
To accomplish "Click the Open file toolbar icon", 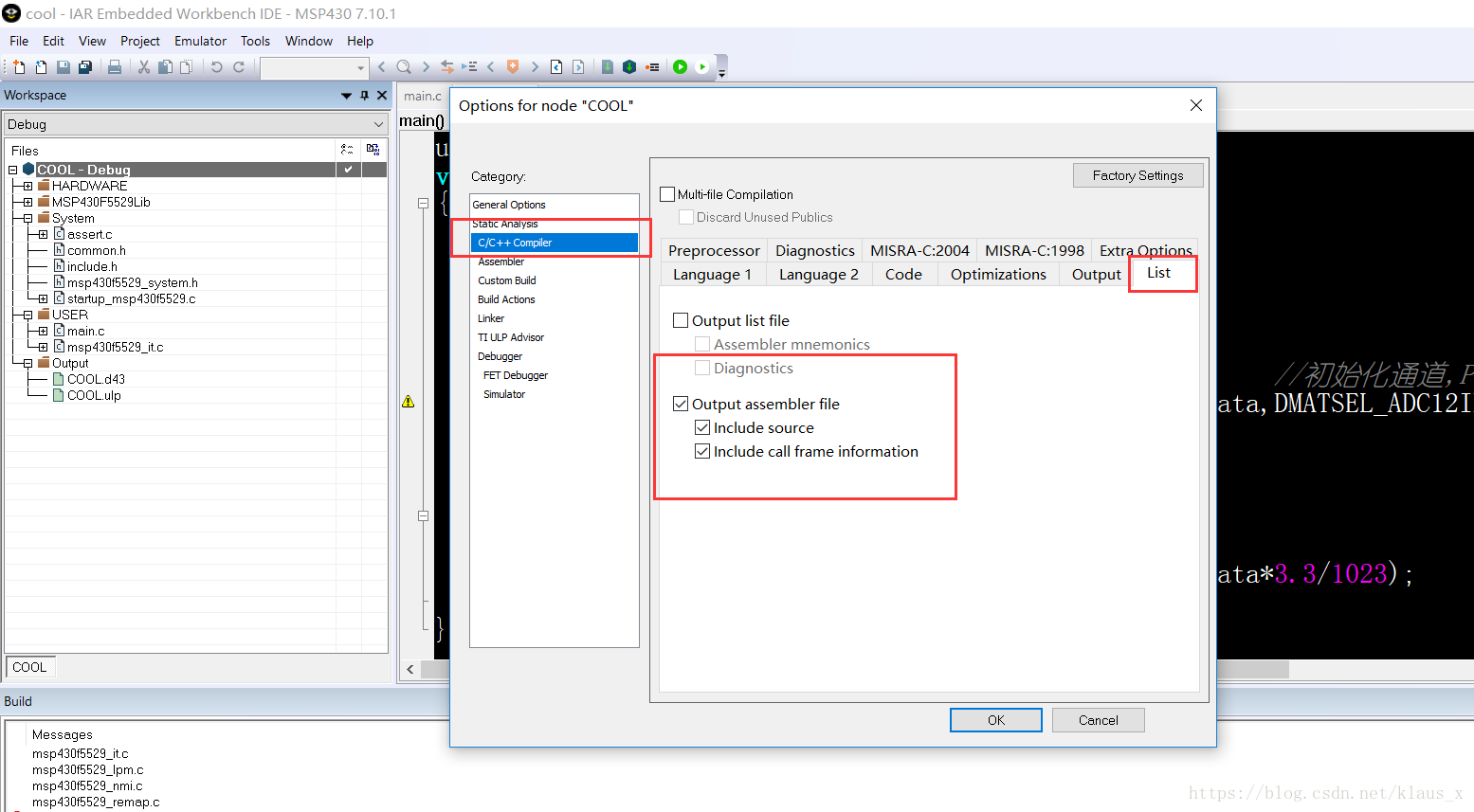I will tap(41, 67).
